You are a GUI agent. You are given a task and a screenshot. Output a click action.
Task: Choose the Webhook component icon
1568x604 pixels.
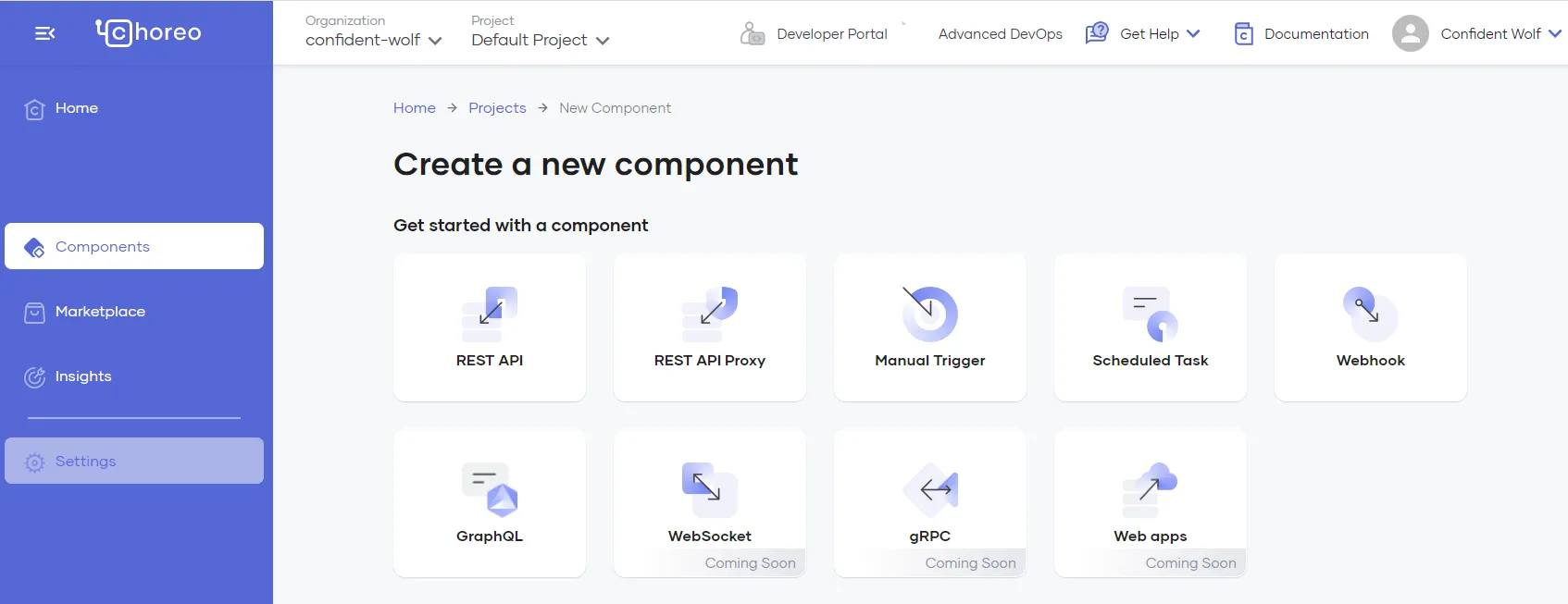click(1370, 314)
